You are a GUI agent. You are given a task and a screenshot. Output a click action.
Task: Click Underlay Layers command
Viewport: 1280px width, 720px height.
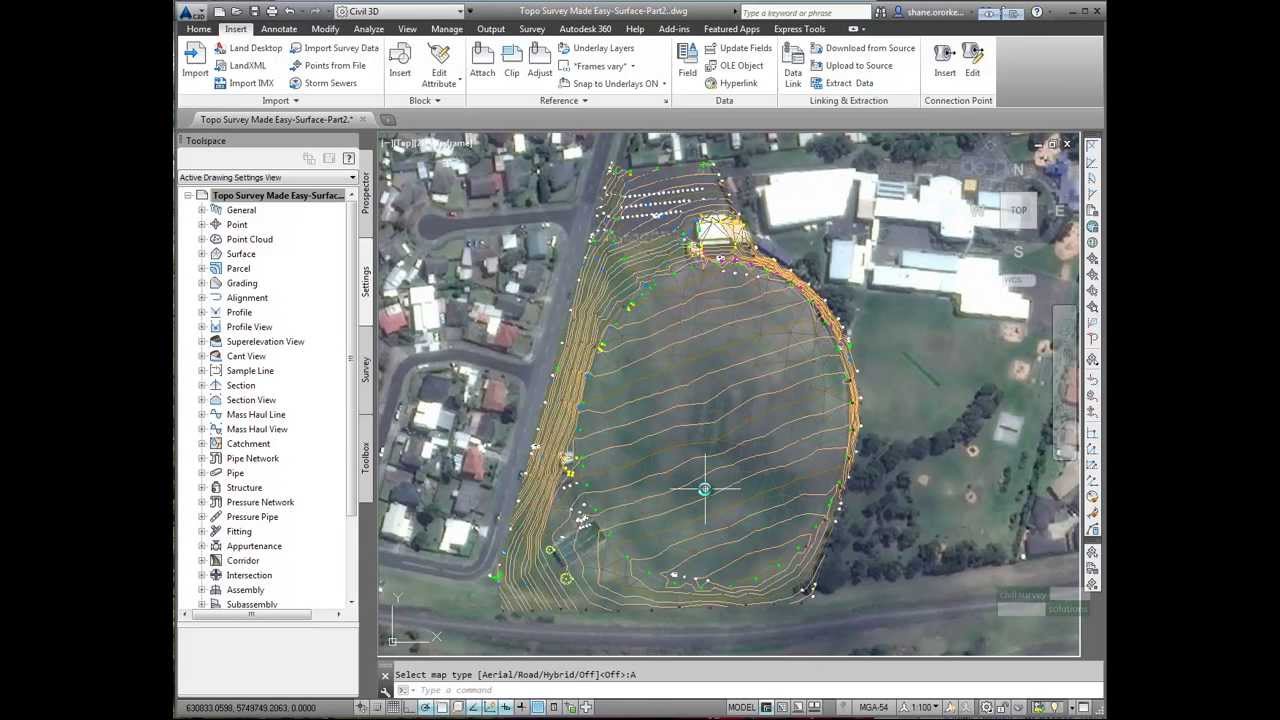(596, 48)
